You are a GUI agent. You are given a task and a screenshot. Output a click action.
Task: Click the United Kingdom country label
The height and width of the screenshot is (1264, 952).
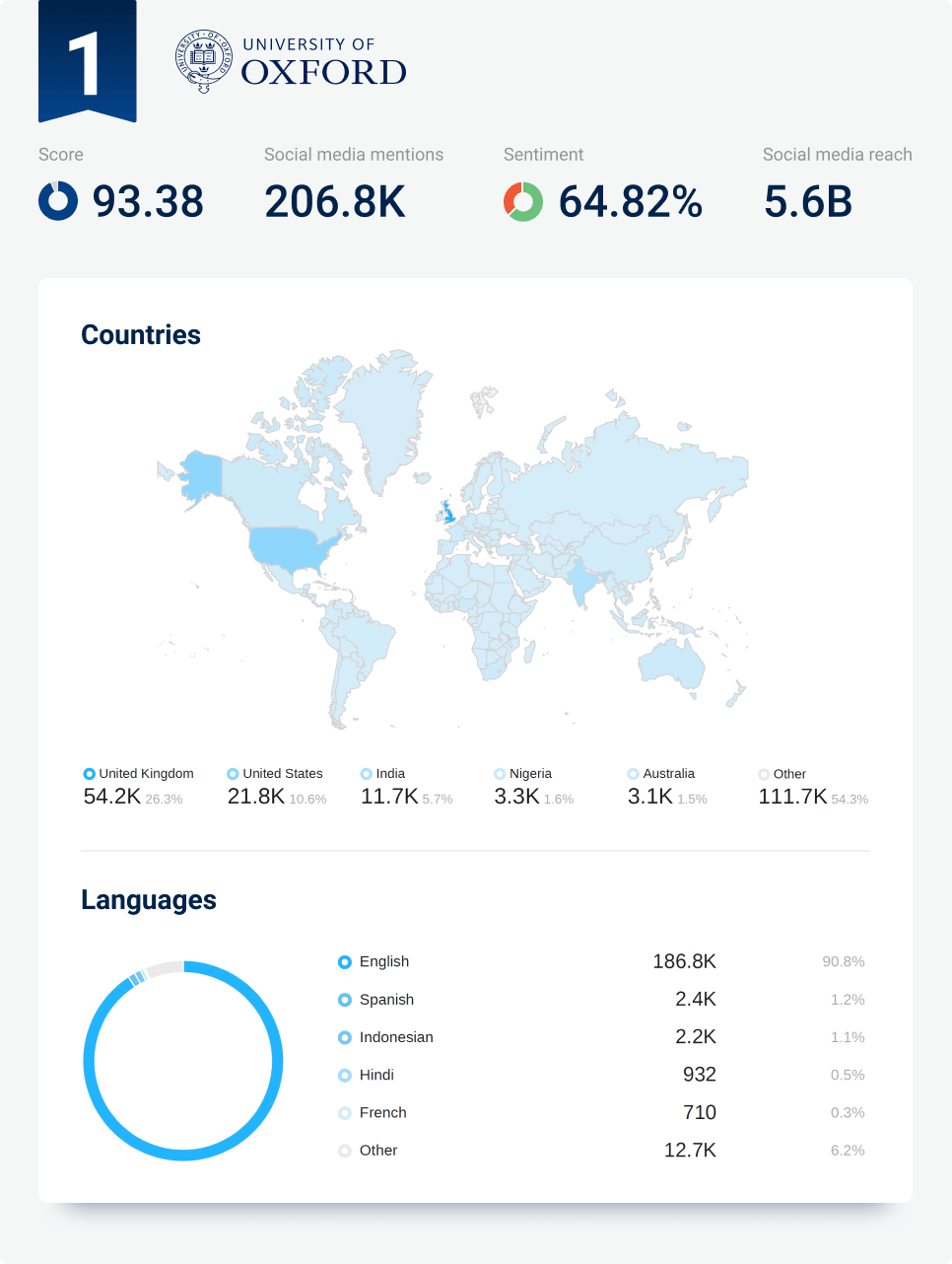[x=147, y=774]
